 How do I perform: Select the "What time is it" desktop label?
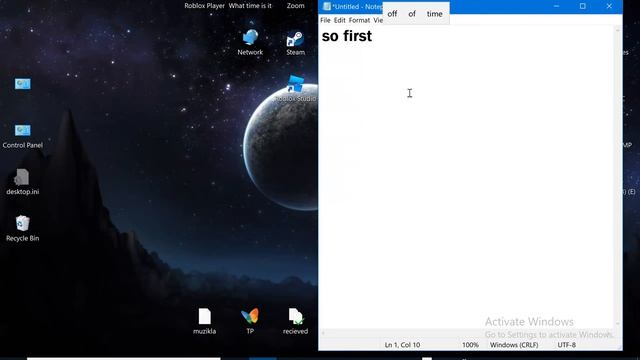click(x=250, y=6)
